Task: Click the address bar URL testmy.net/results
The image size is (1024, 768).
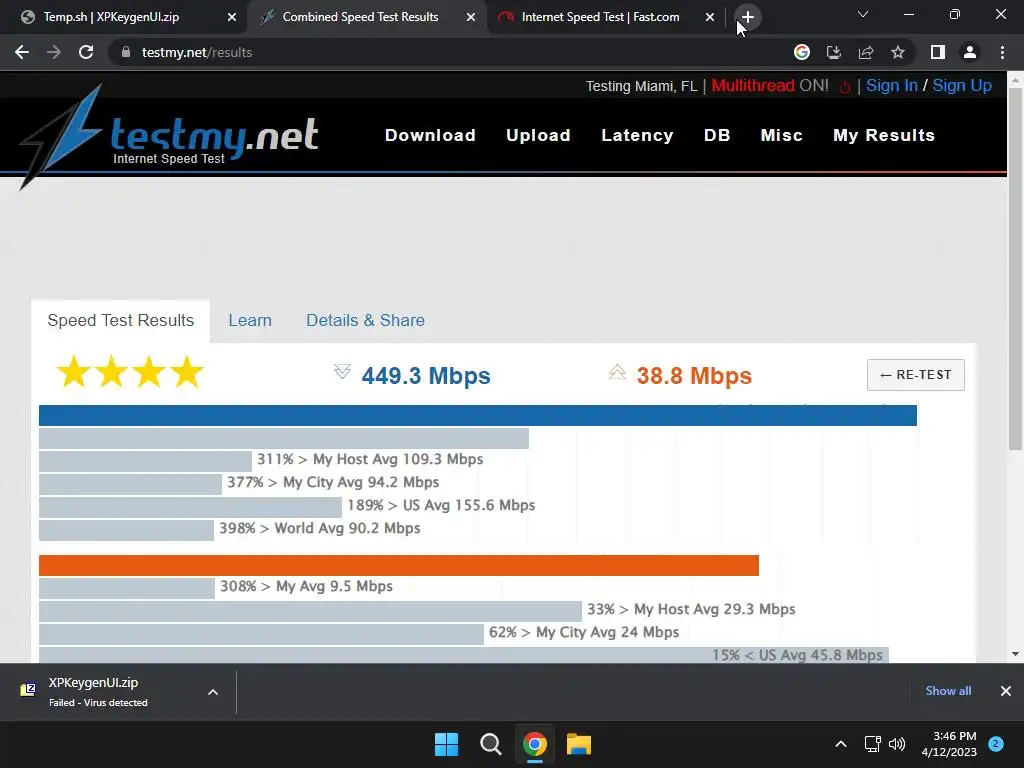Action: click(x=197, y=52)
